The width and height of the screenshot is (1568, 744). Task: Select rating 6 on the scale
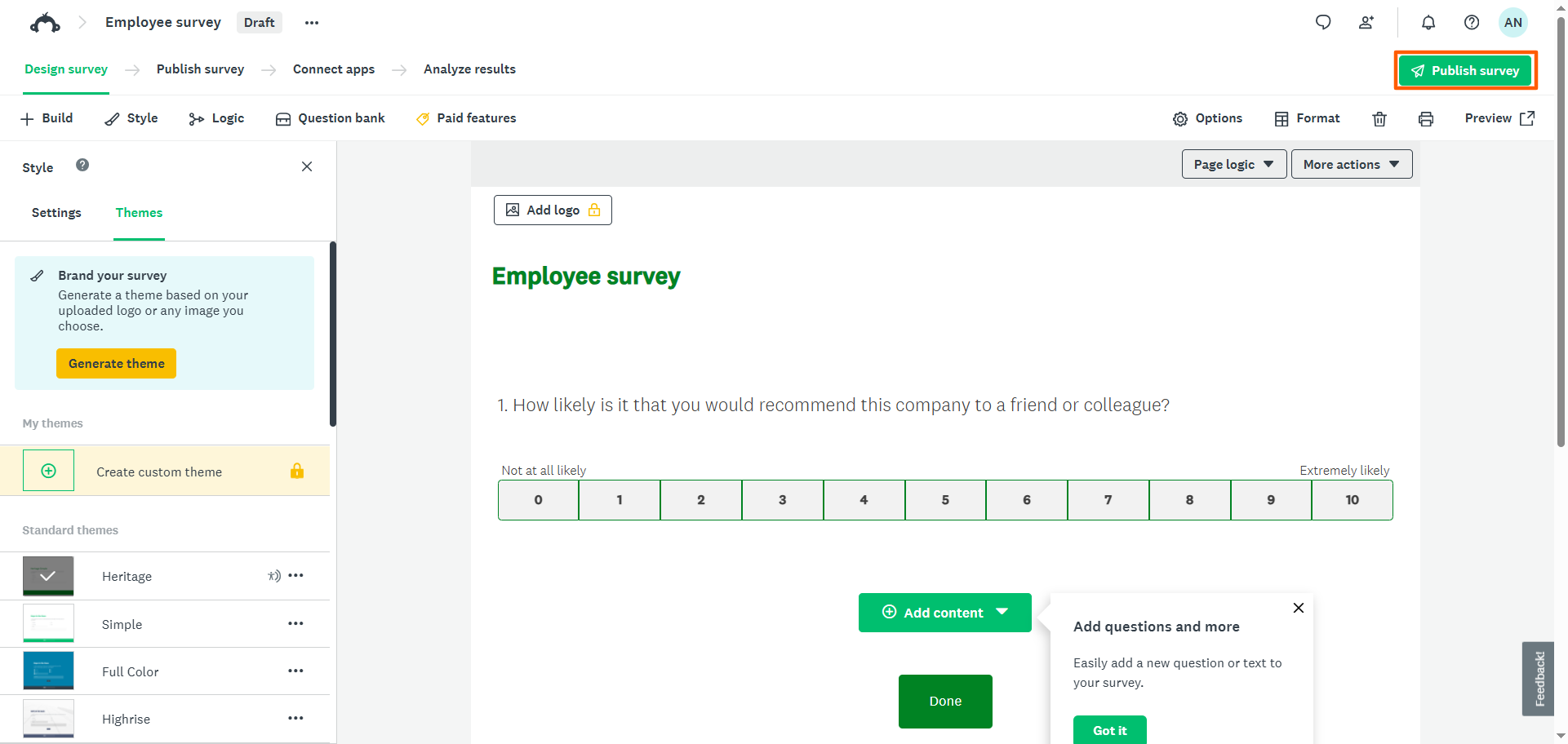1027,500
